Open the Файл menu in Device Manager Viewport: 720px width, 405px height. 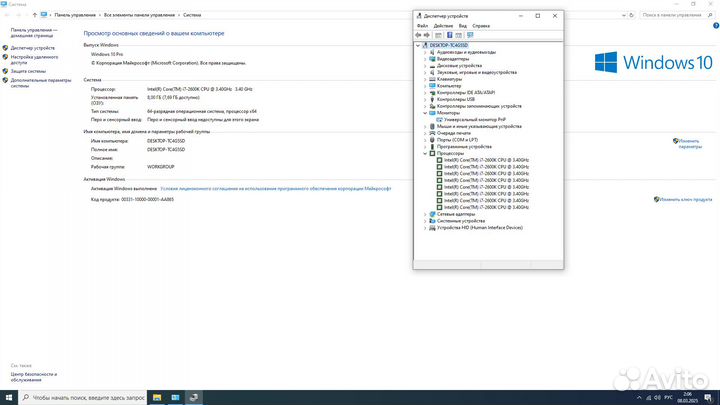click(422, 25)
